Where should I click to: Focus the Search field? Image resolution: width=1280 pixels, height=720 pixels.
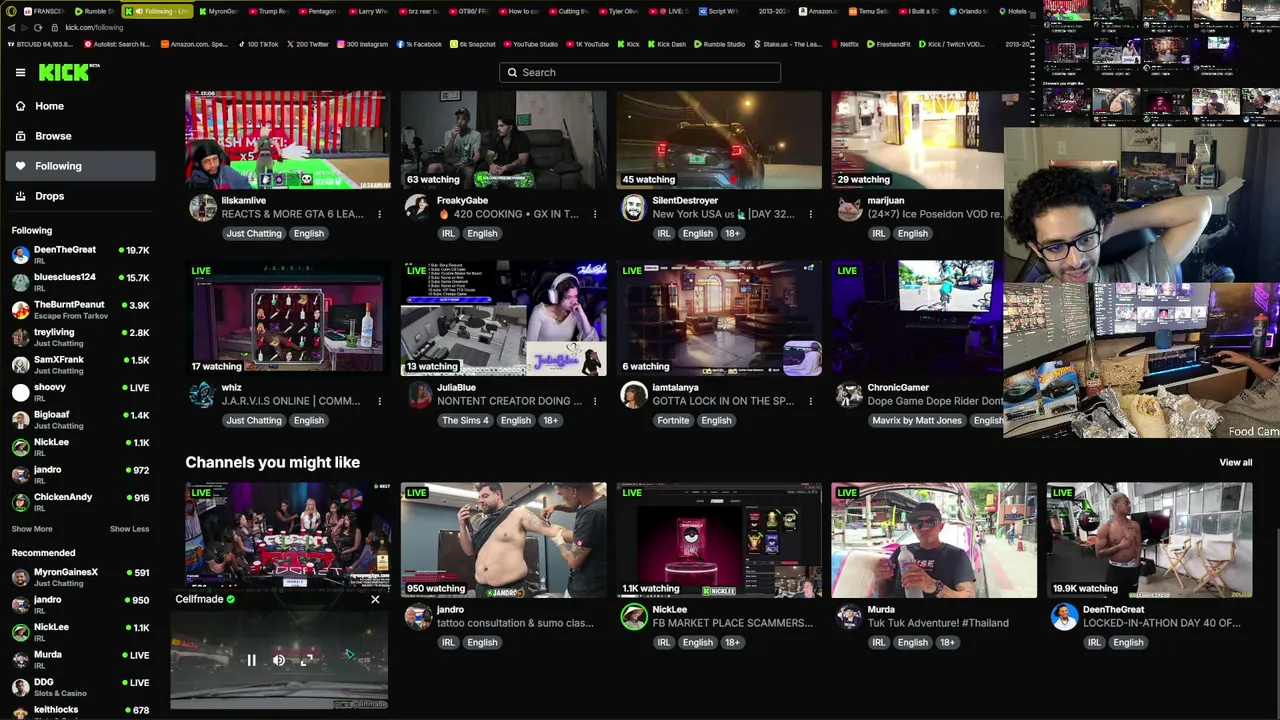(x=640, y=72)
